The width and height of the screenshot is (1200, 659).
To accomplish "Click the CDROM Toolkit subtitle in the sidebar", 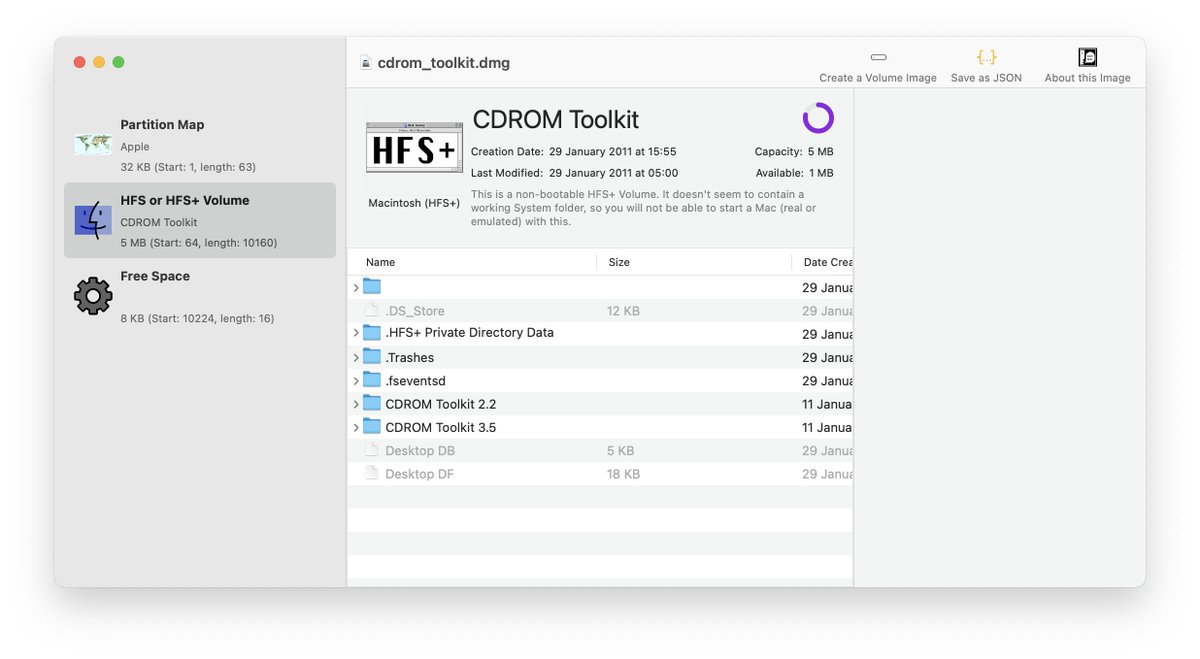I will click(159, 222).
